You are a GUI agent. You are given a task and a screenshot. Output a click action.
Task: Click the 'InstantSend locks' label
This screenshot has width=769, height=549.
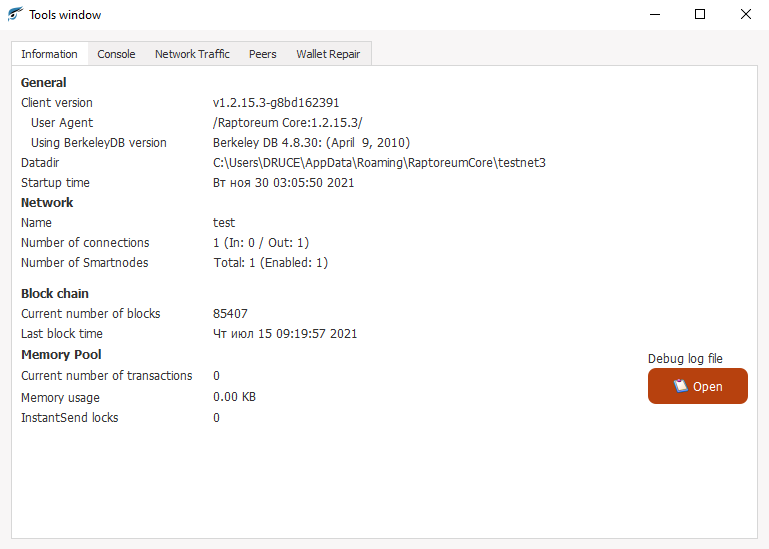point(70,418)
